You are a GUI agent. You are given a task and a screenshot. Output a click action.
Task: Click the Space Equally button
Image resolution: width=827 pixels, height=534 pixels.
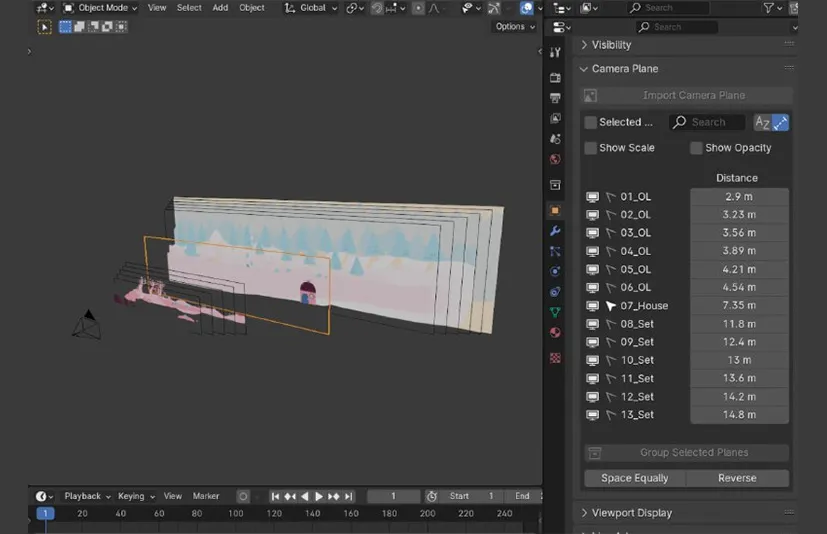pyautogui.click(x=634, y=478)
